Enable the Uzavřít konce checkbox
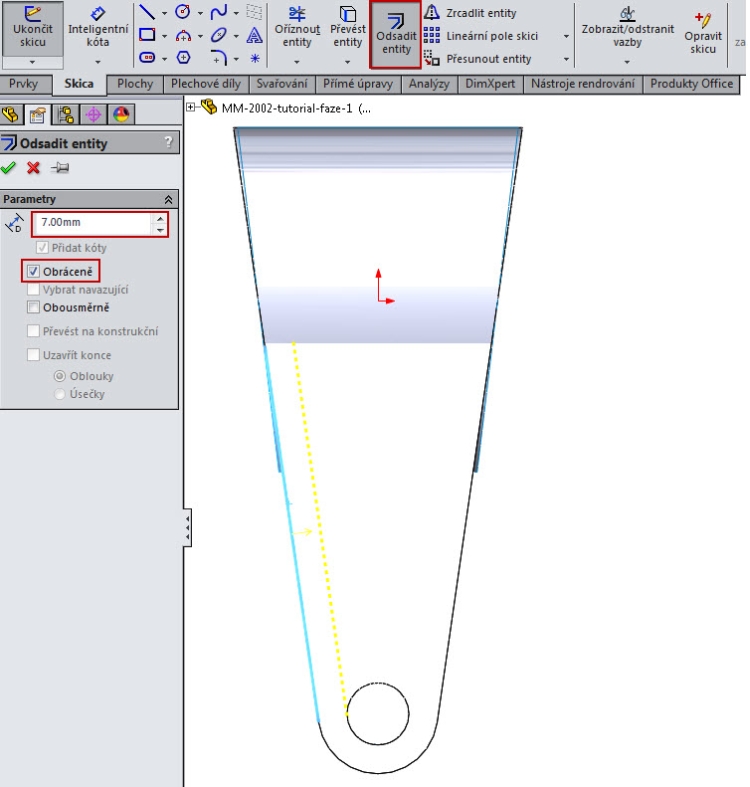 [33, 355]
